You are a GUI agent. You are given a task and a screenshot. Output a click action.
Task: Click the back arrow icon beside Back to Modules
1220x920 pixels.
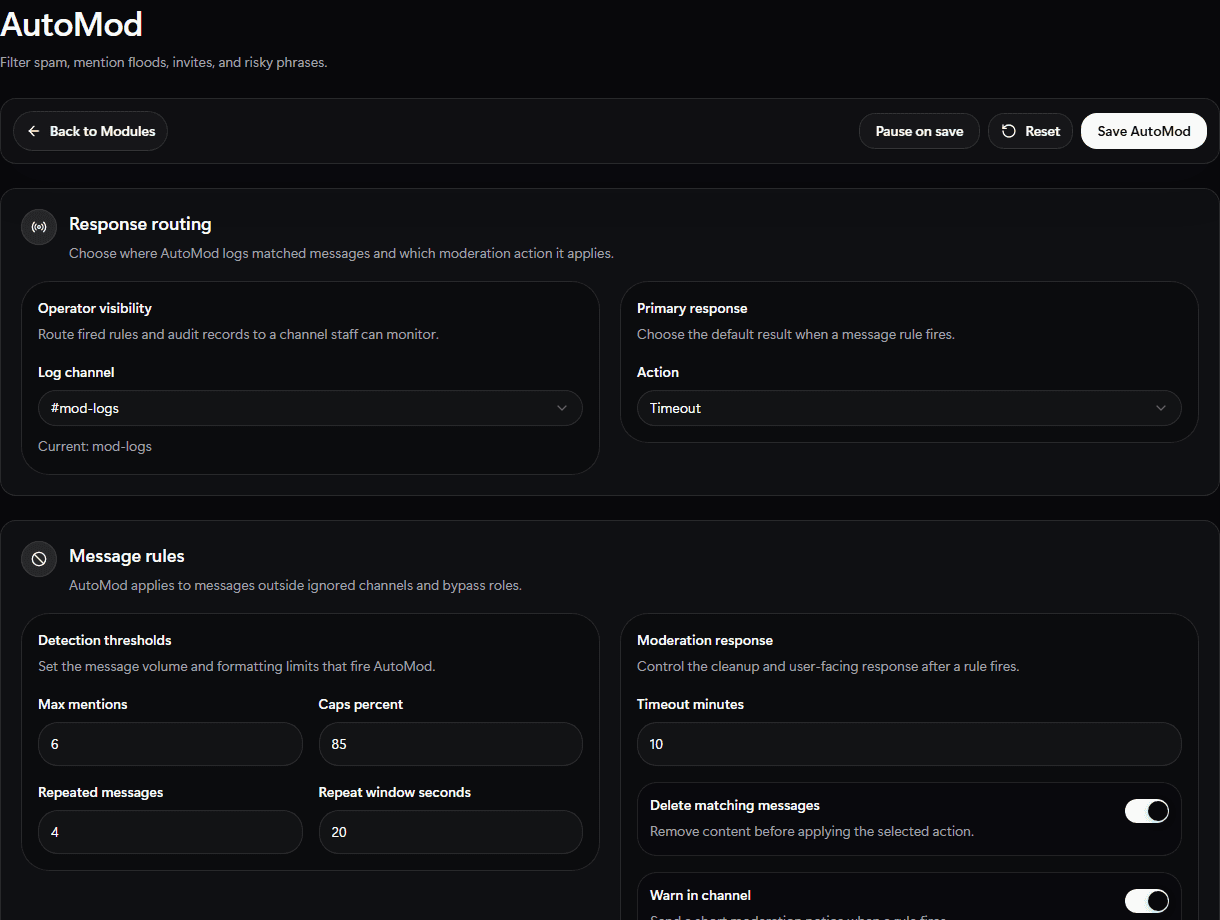(34, 131)
